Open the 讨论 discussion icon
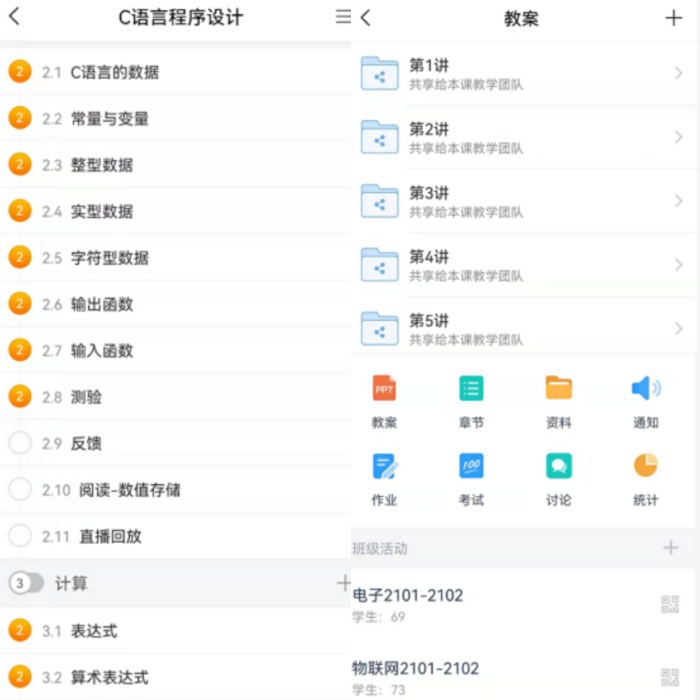 (x=558, y=467)
